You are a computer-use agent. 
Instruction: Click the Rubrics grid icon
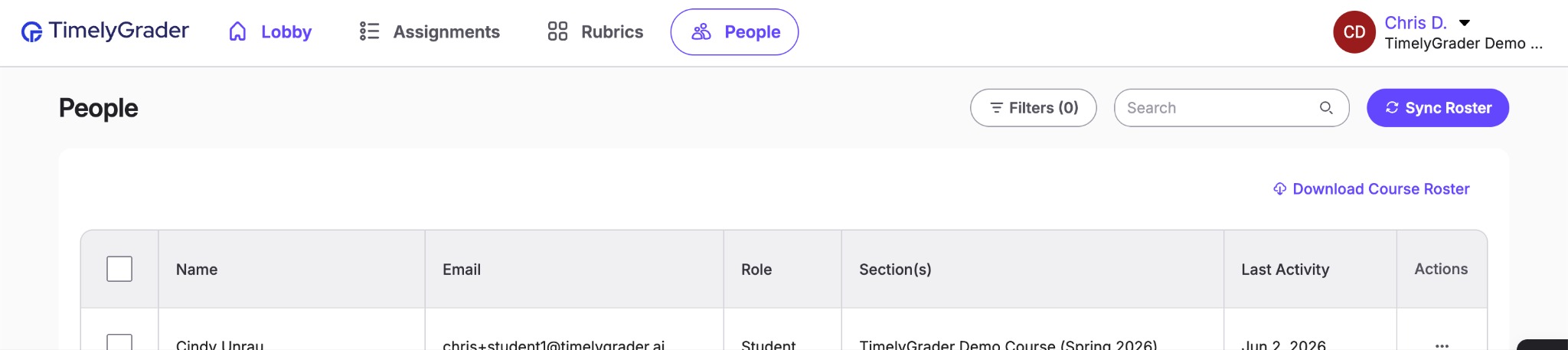coord(557,31)
